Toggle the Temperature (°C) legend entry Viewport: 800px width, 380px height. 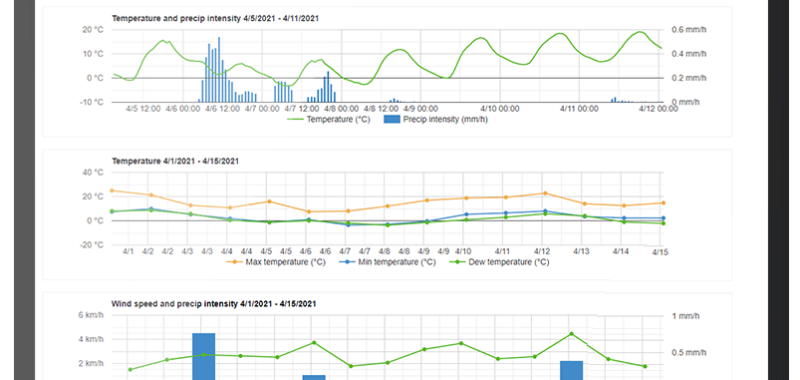[x=328, y=120]
